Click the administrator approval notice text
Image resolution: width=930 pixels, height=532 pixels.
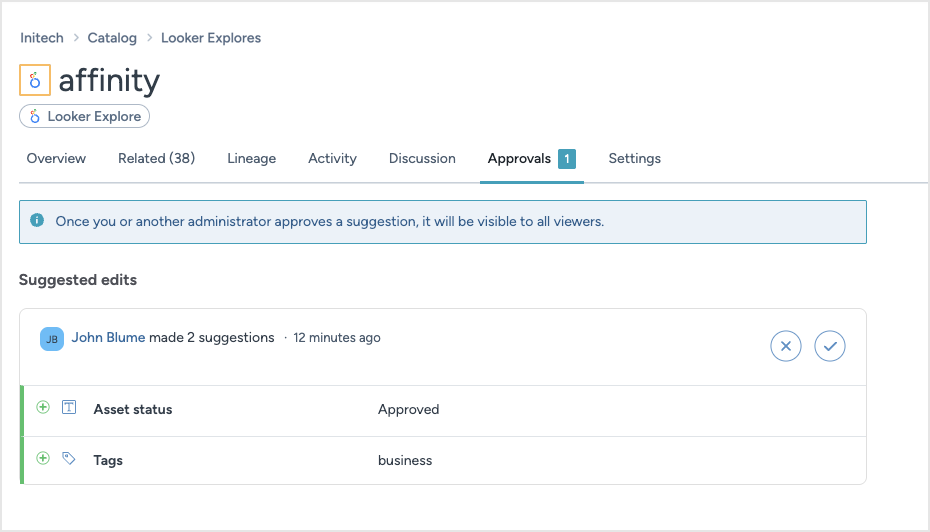330,221
